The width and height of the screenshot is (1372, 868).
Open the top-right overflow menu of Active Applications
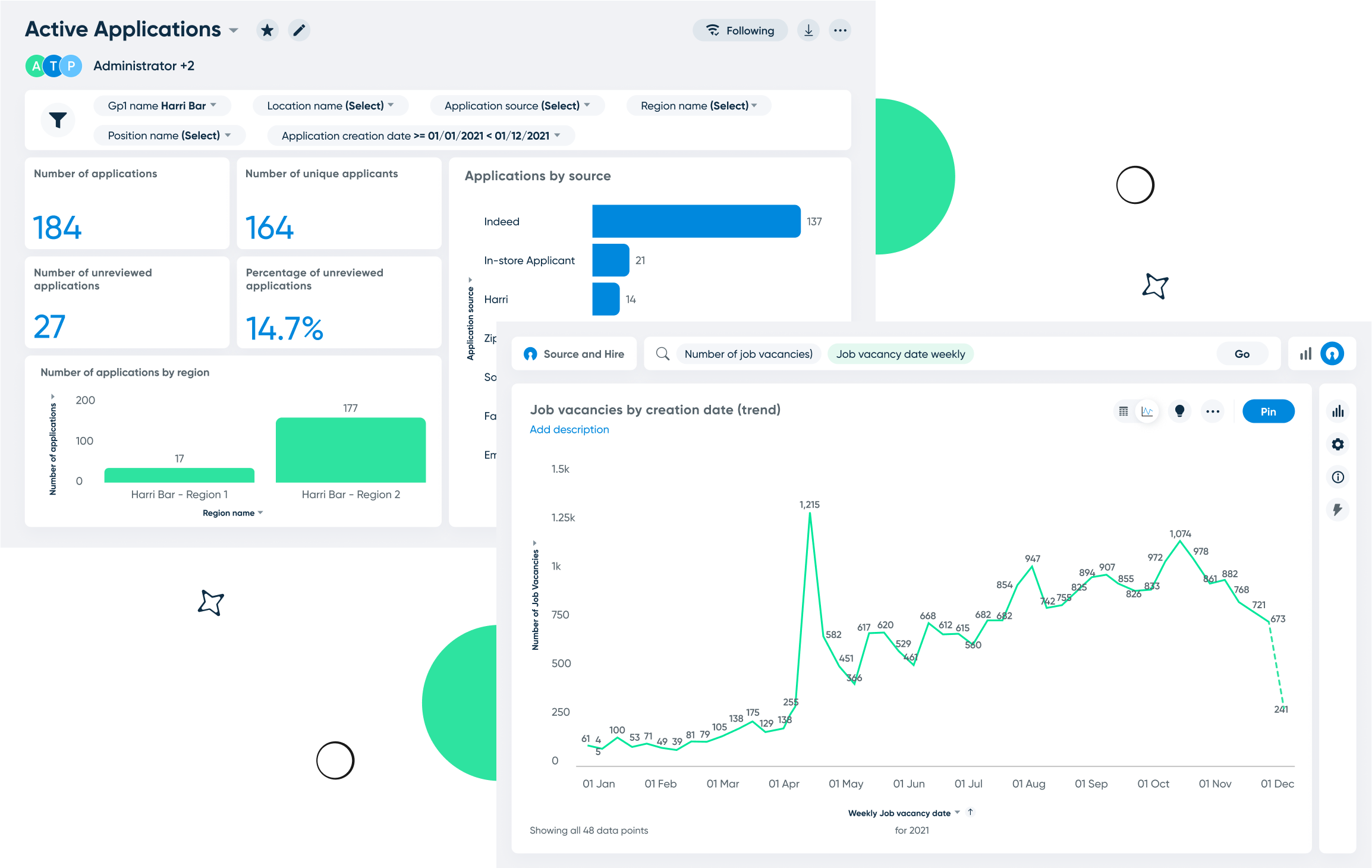point(840,30)
